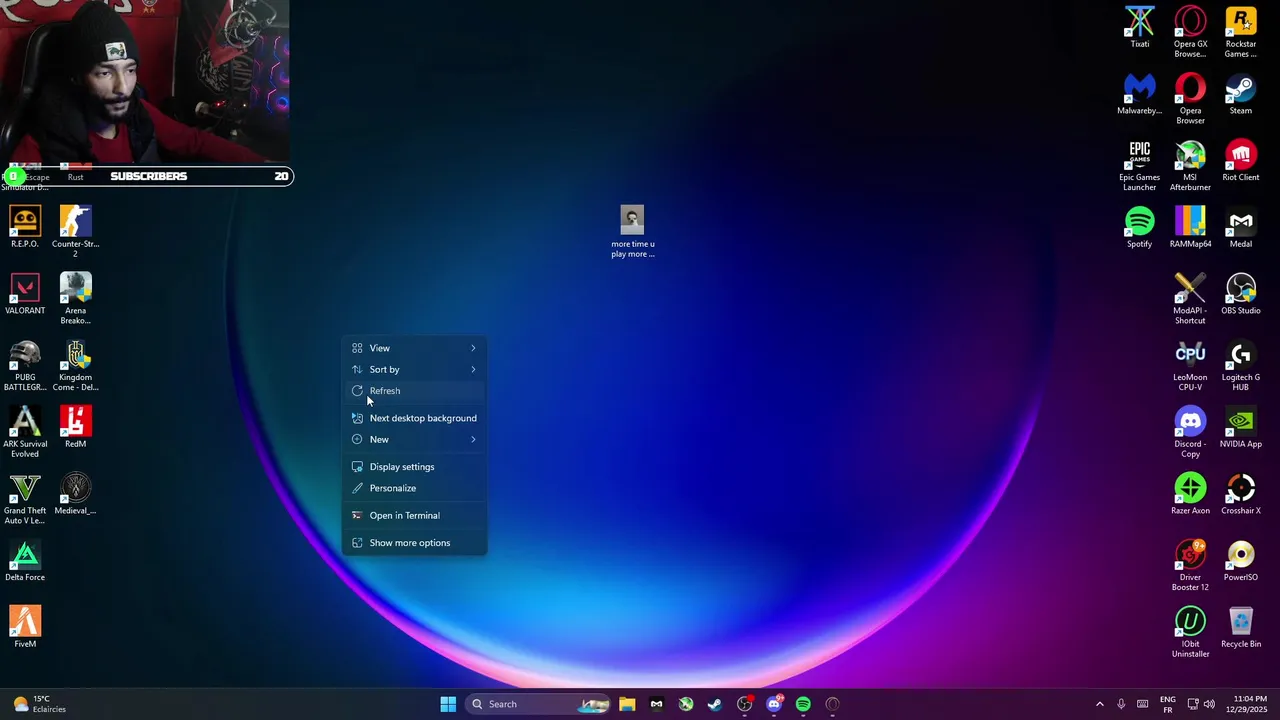1280x720 pixels.
Task: Select the Recycle Bin icon
Action: coord(1241,627)
